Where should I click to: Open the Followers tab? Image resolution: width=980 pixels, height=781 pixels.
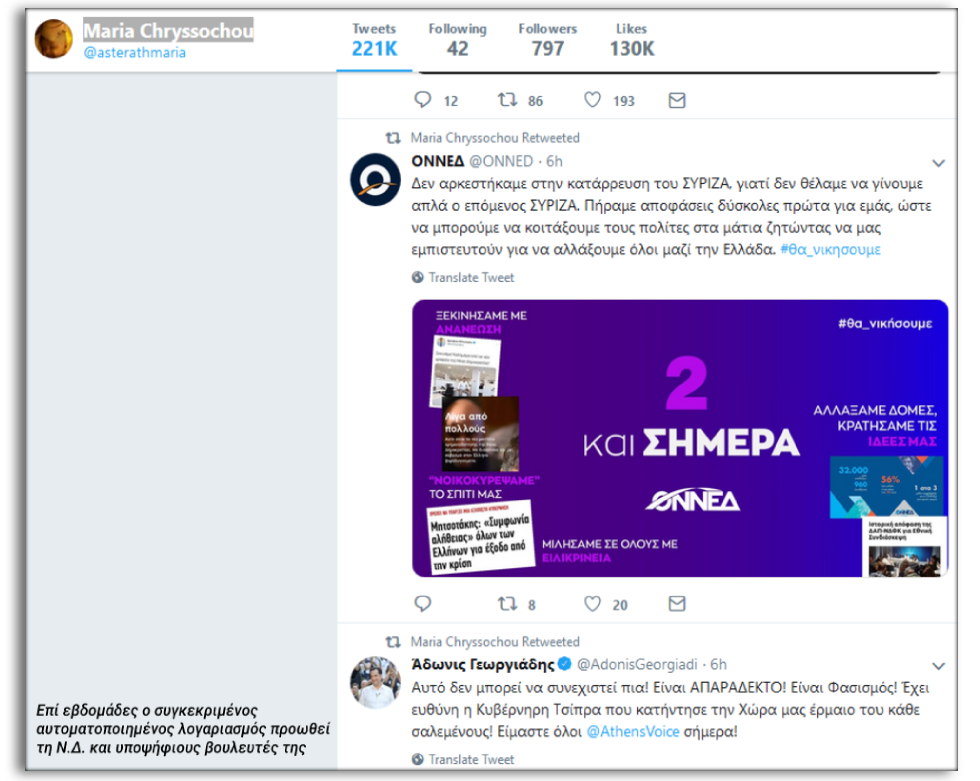pos(548,40)
